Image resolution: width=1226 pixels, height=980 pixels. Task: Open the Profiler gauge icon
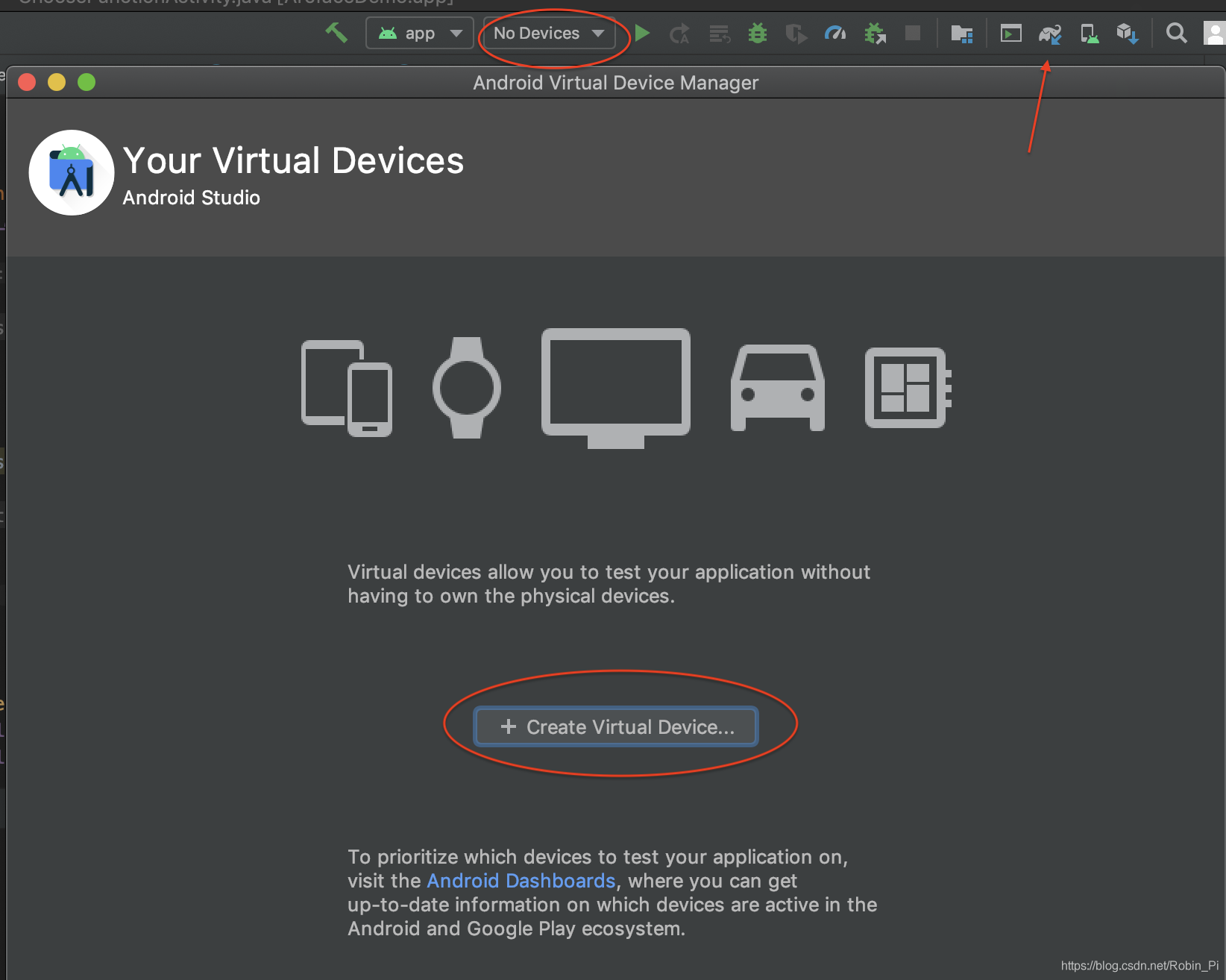(x=835, y=33)
